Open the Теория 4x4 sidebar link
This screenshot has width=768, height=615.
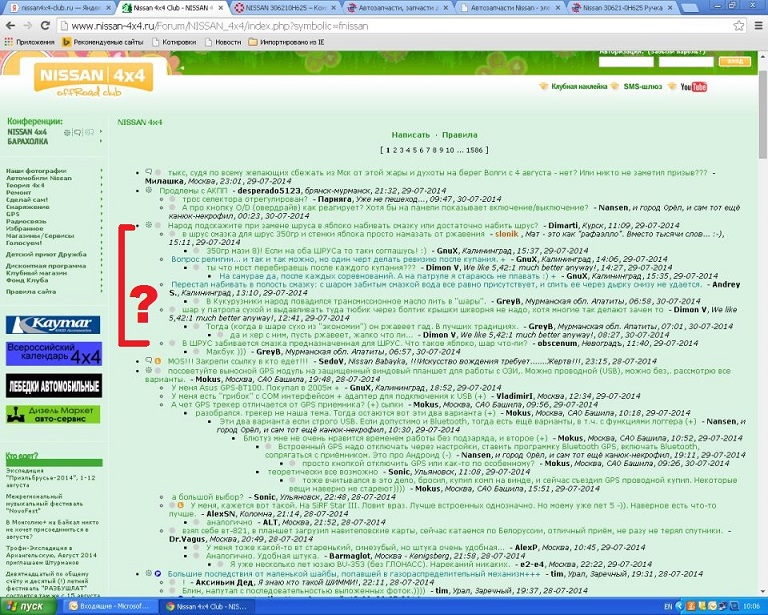point(25,186)
